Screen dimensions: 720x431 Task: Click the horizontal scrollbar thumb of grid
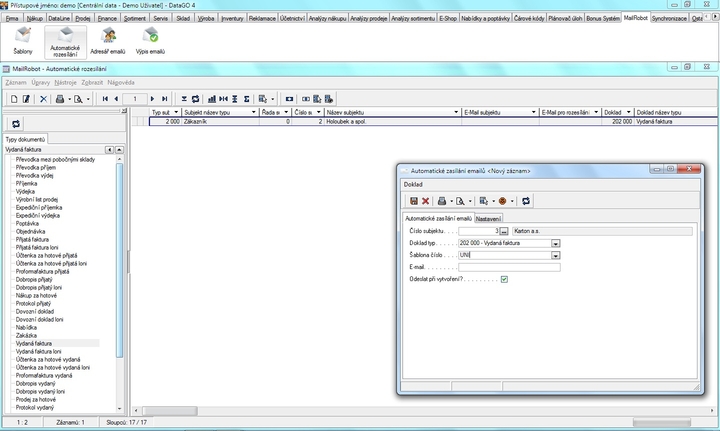[170, 410]
